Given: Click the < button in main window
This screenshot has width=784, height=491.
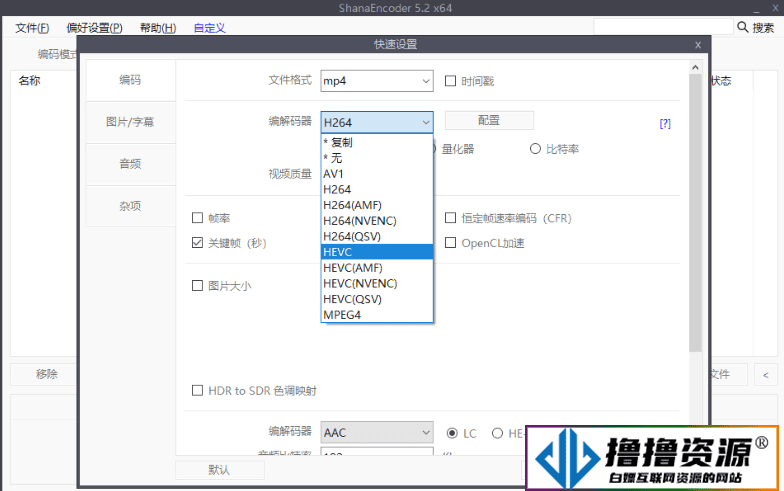Looking at the screenshot, I should 766,374.
